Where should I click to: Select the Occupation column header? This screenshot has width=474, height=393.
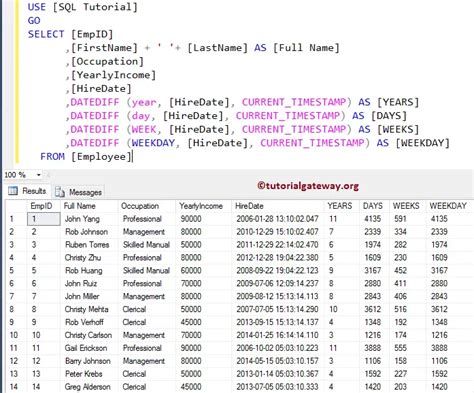146,206
